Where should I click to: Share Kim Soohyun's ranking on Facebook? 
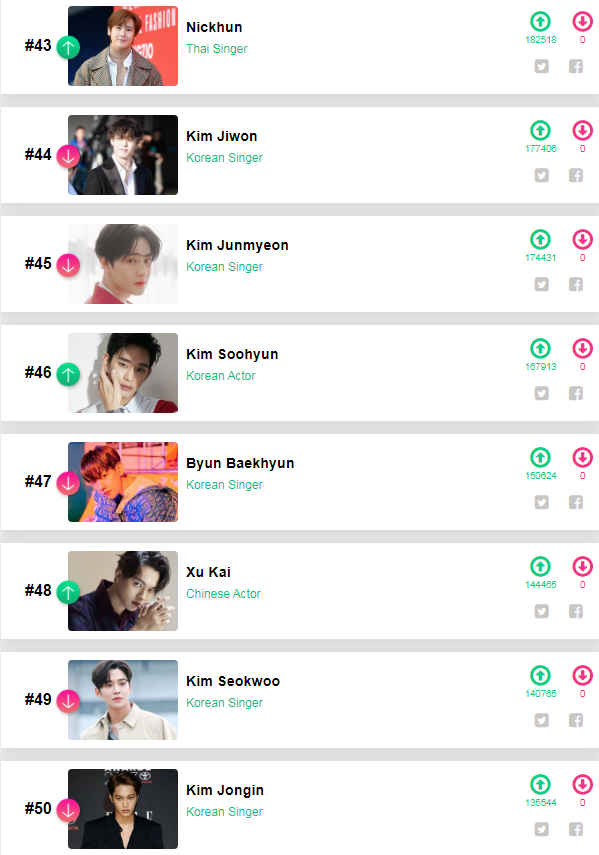point(576,393)
